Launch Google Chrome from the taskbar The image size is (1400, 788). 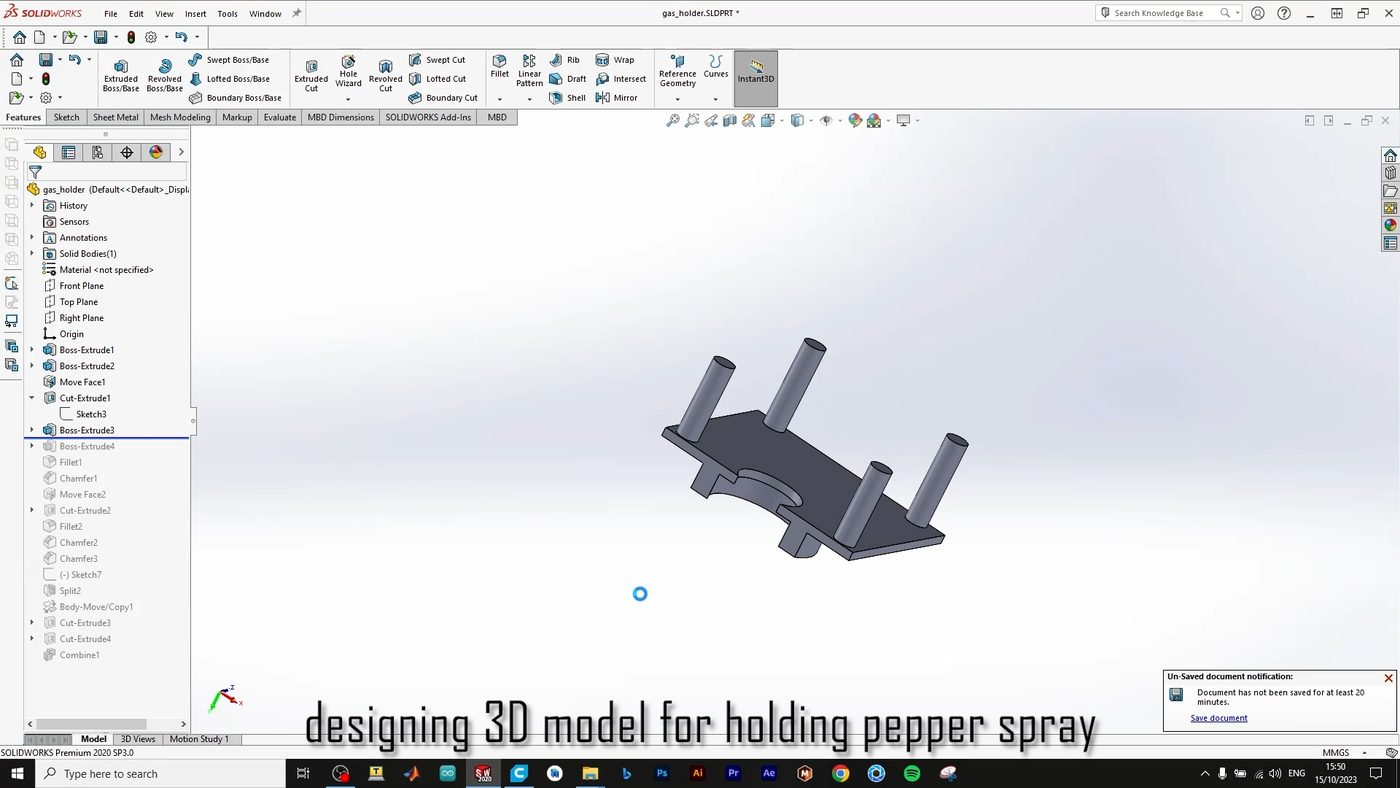pos(840,774)
